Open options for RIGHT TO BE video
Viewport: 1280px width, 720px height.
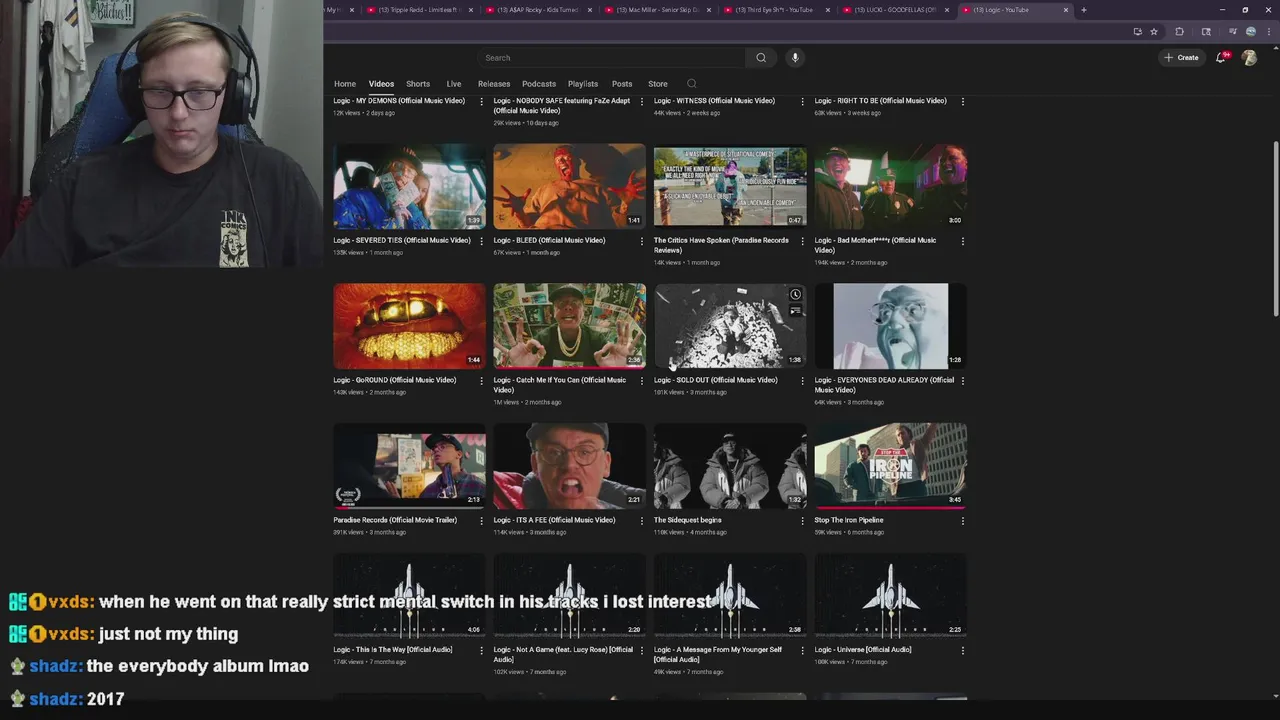click(x=963, y=102)
